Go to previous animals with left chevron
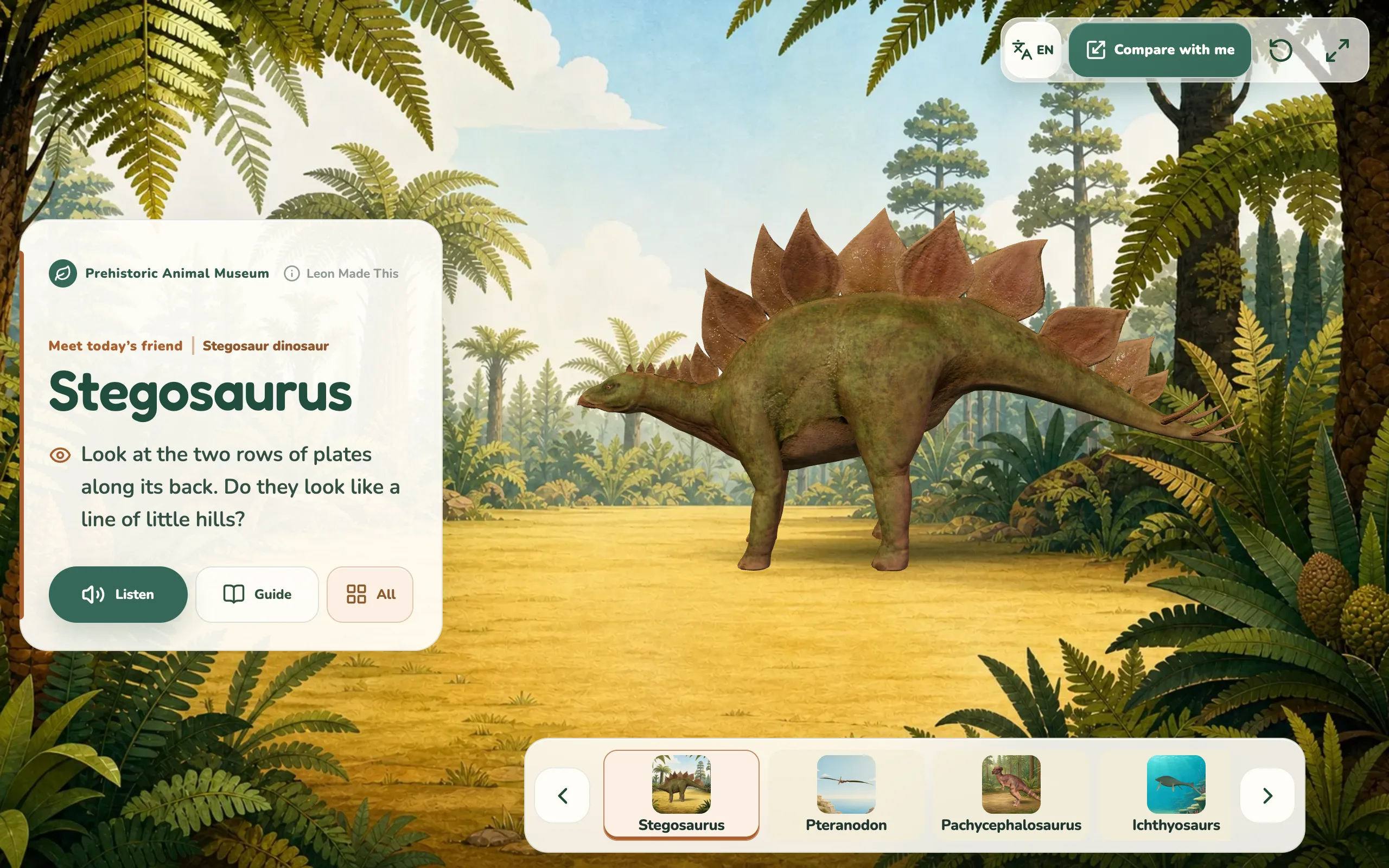This screenshot has width=1389, height=868. click(x=563, y=796)
